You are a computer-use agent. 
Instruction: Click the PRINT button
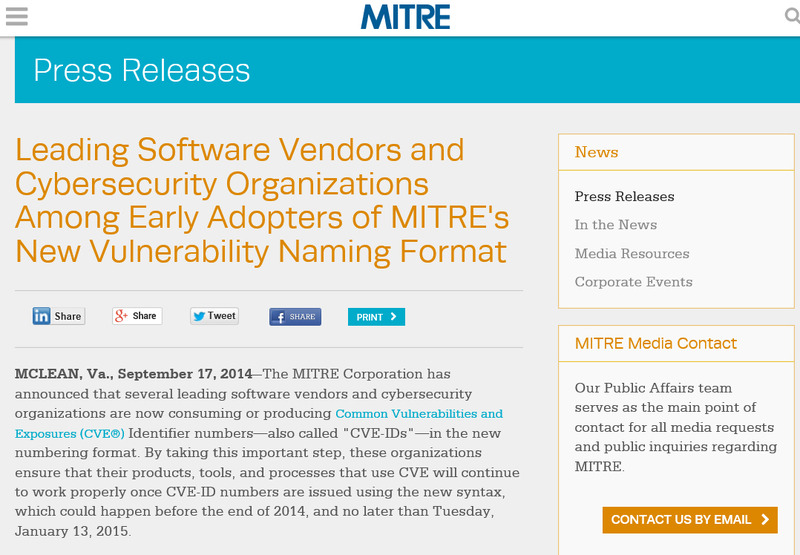[x=376, y=317]
